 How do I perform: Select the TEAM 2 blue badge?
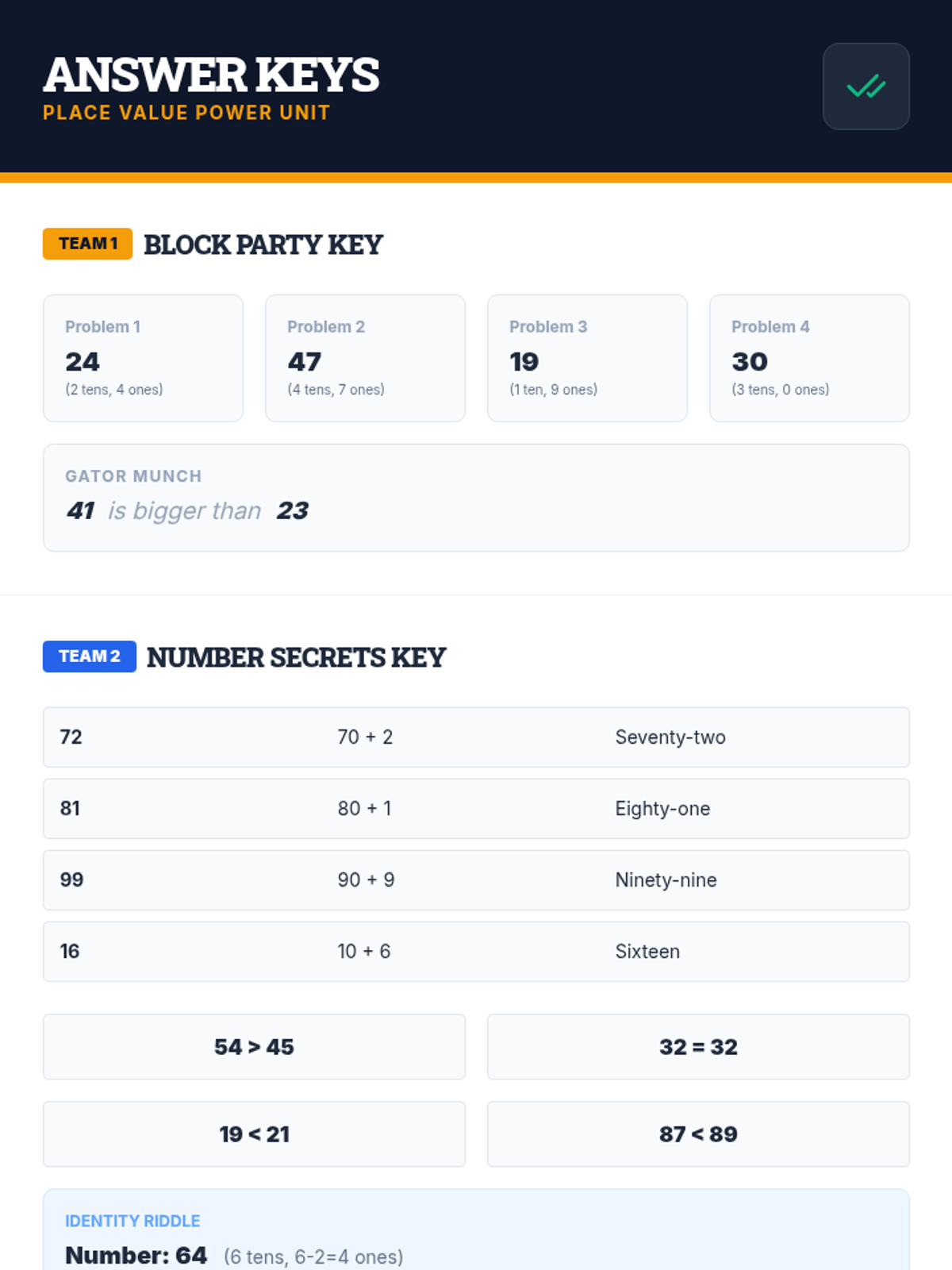coord(90,656)
